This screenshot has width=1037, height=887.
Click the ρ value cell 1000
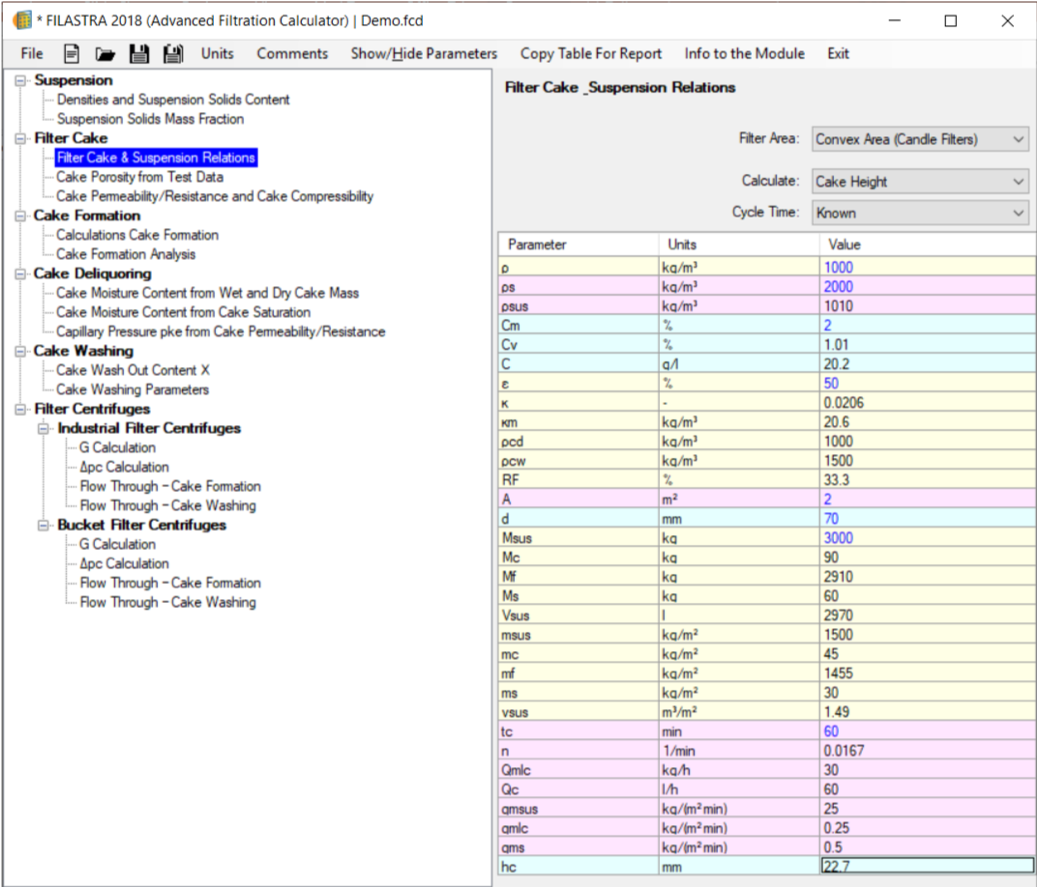point(927,267)
